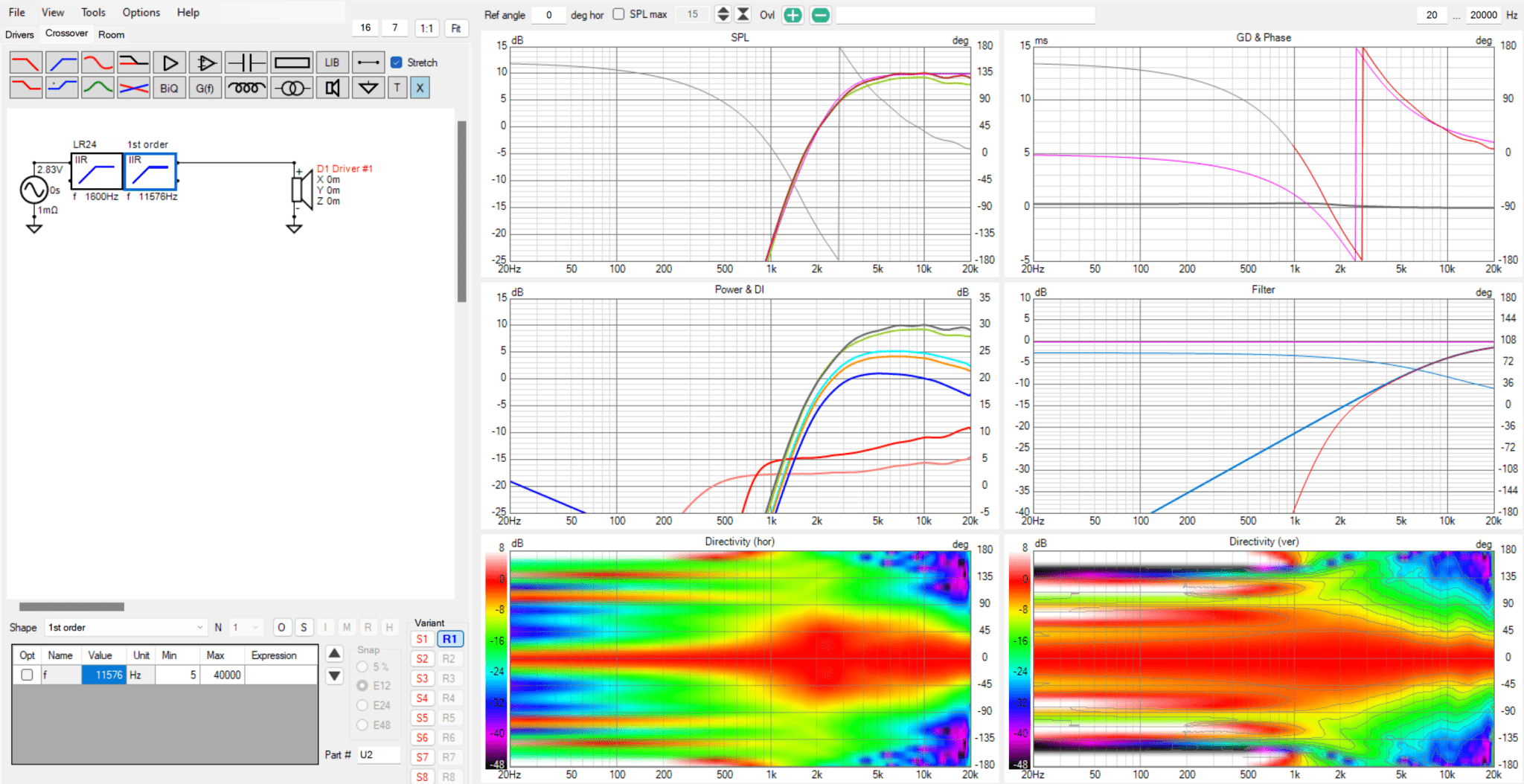Image resolution: width=1524 pixels, height=784 pixels.
Task: Add a BiQ biquad block
Action: [169, 88]
